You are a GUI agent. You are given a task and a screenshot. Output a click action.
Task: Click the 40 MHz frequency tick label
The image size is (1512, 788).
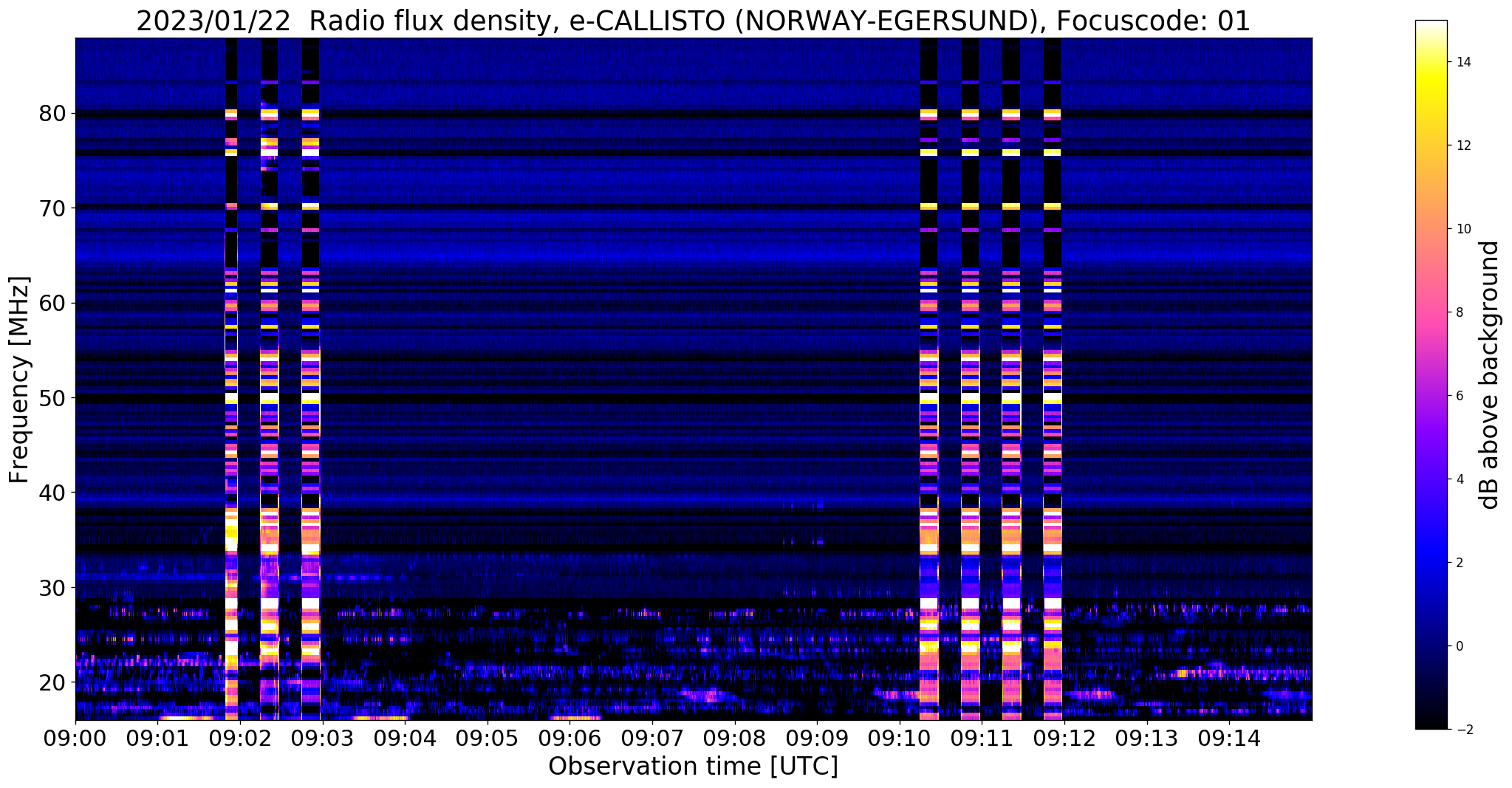coord(52,493)
